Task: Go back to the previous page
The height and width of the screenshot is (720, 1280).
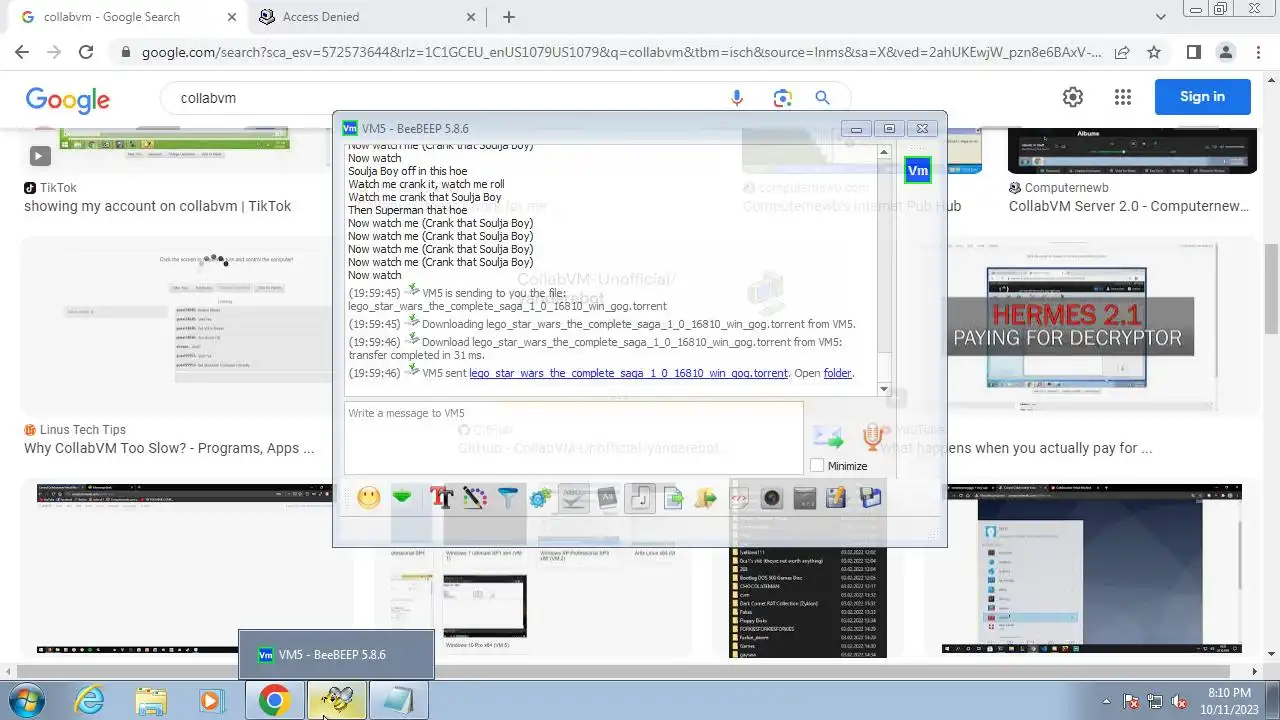Action: (22, 52)
